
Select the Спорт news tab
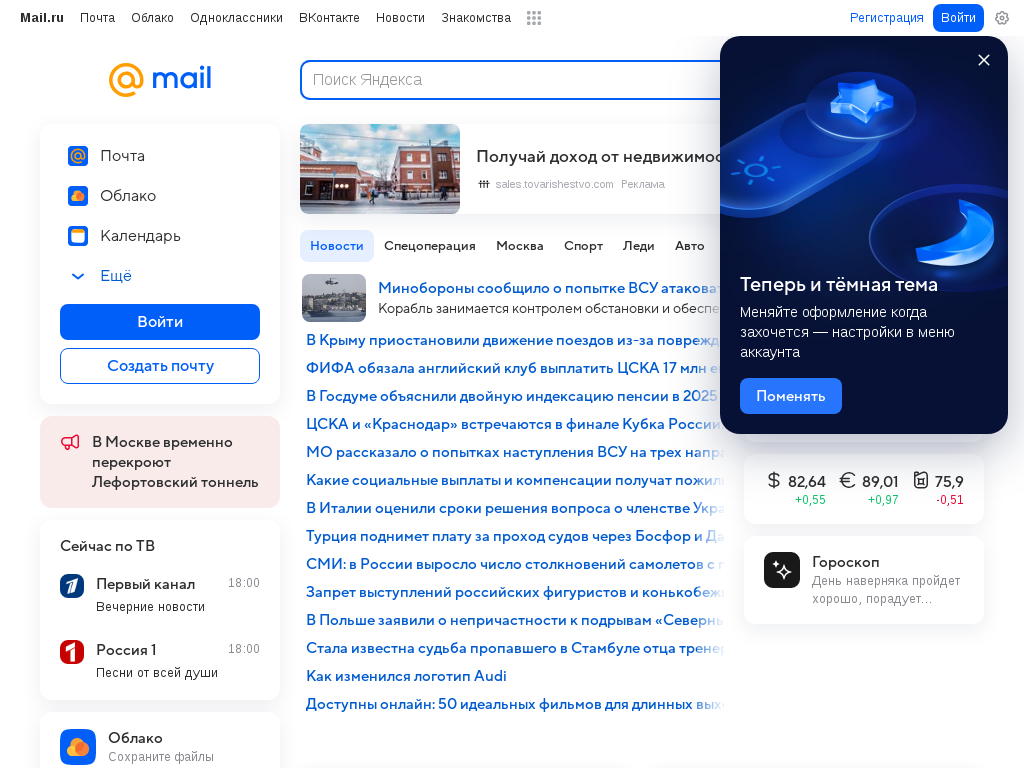point(583,246)
